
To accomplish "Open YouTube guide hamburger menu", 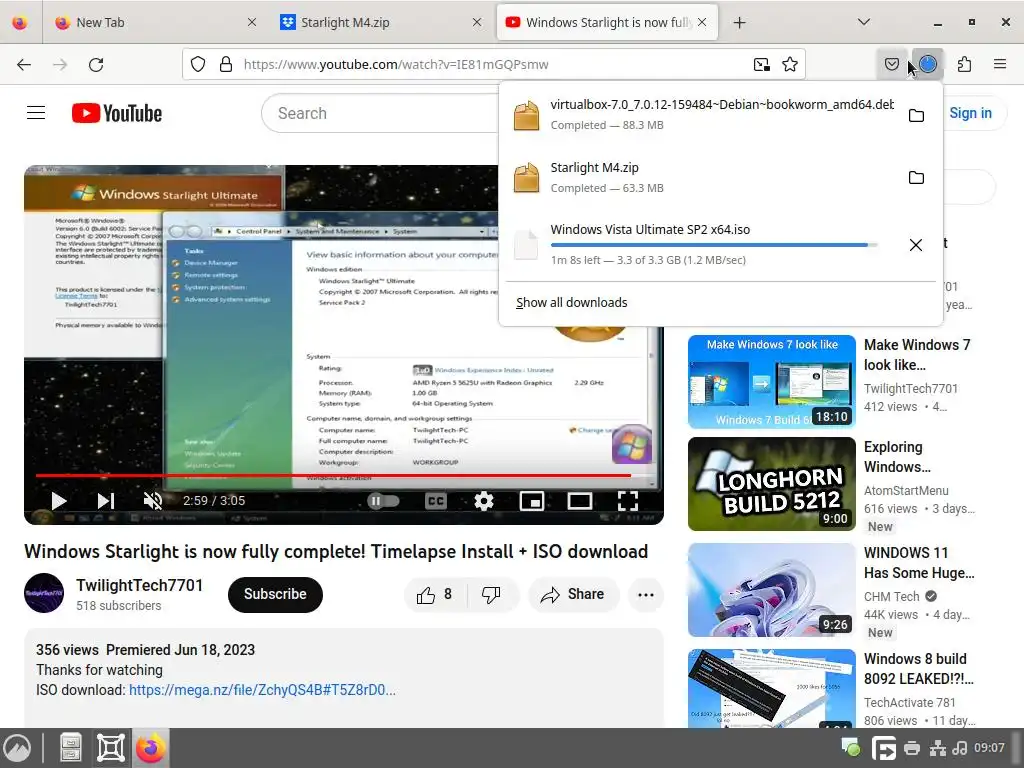I will pos(36,113).
